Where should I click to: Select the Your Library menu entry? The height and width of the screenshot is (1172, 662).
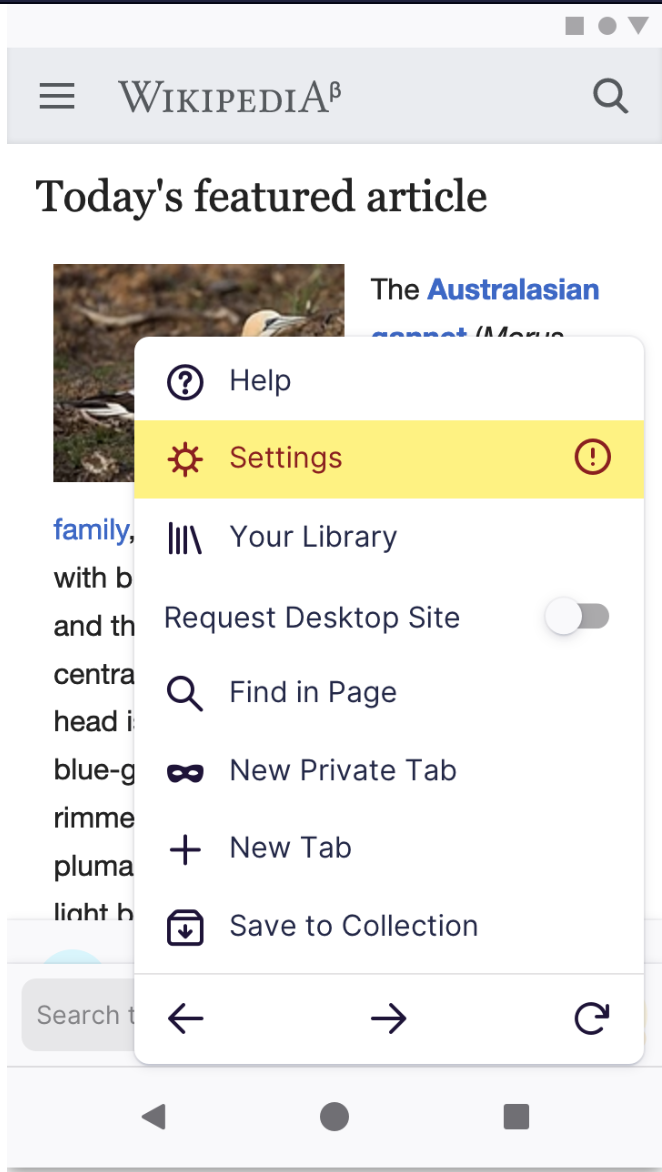pyautogui.click(x=313, y=537)
